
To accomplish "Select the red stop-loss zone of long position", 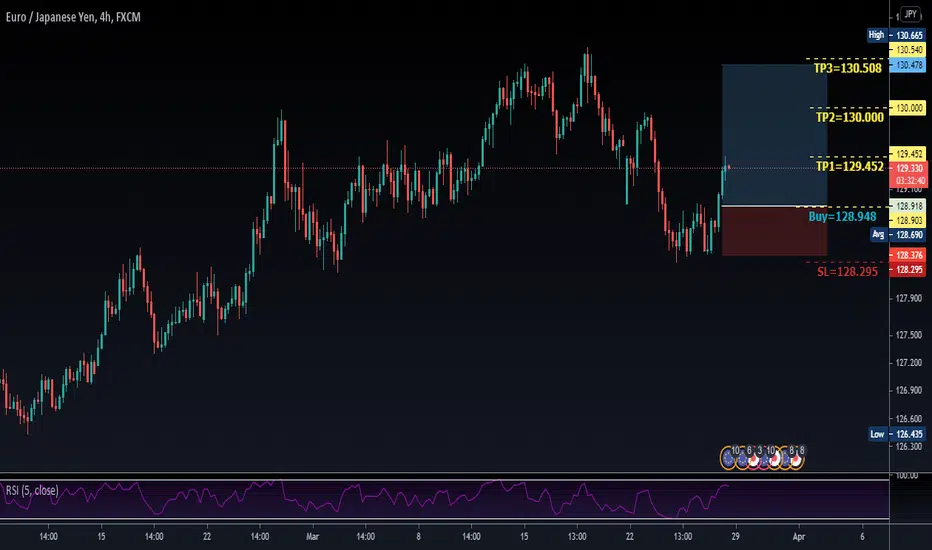I will click(774, 231).
